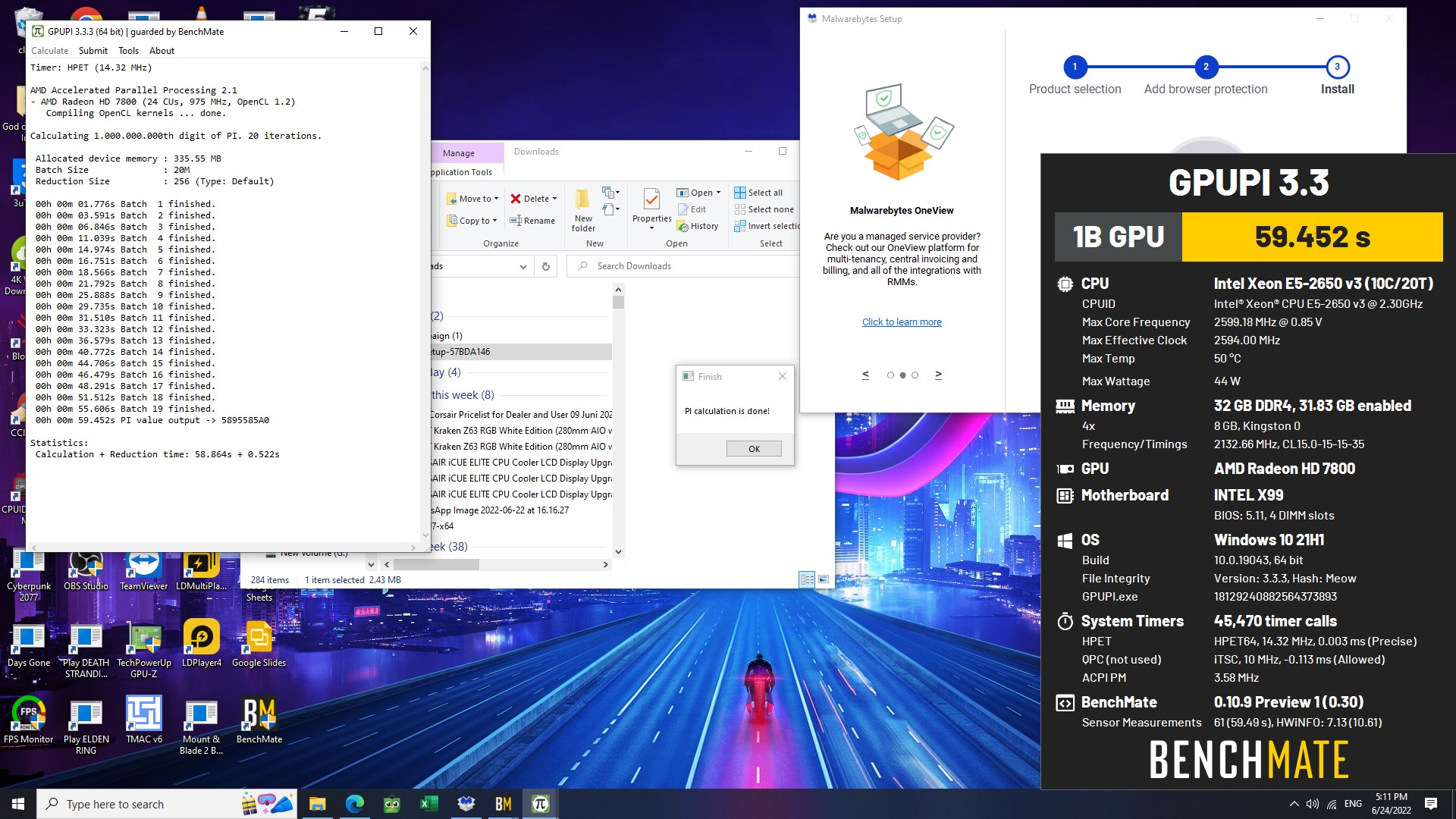Select the TMAC v6 desktop icon

tap(144, 721)
